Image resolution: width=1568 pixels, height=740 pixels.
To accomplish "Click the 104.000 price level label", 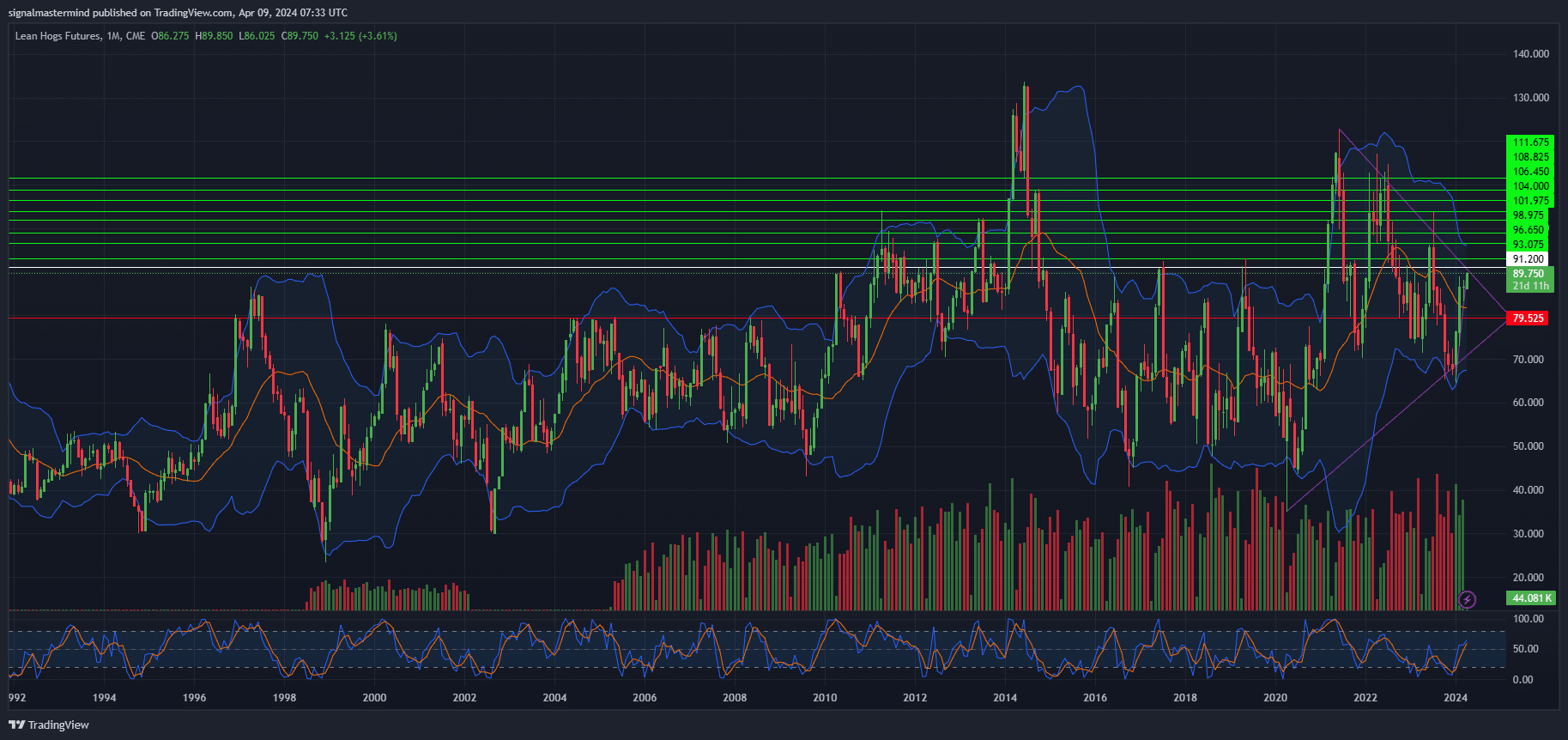I will (1530, 186).
